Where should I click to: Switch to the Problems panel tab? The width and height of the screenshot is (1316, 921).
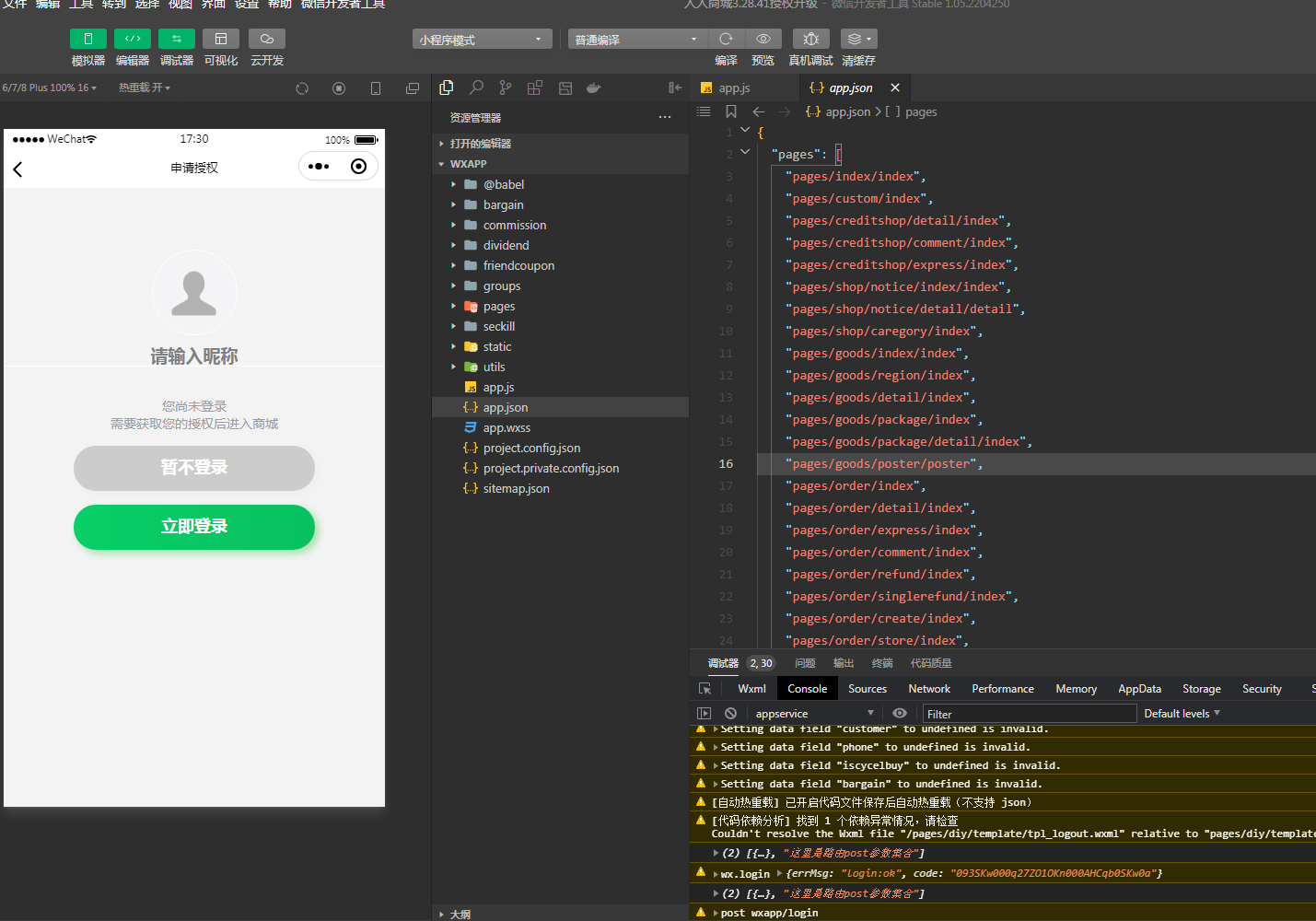click(805, 663)
